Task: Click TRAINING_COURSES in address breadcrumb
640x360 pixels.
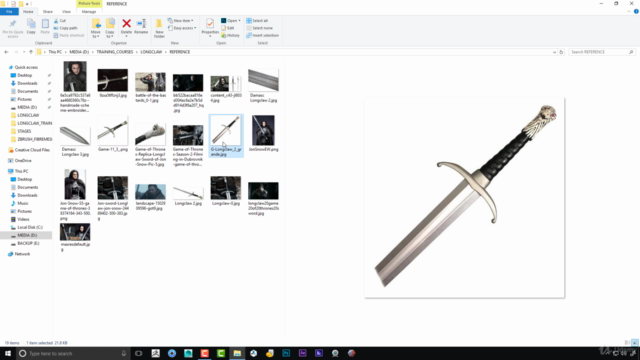Action: tap(115, 52)
